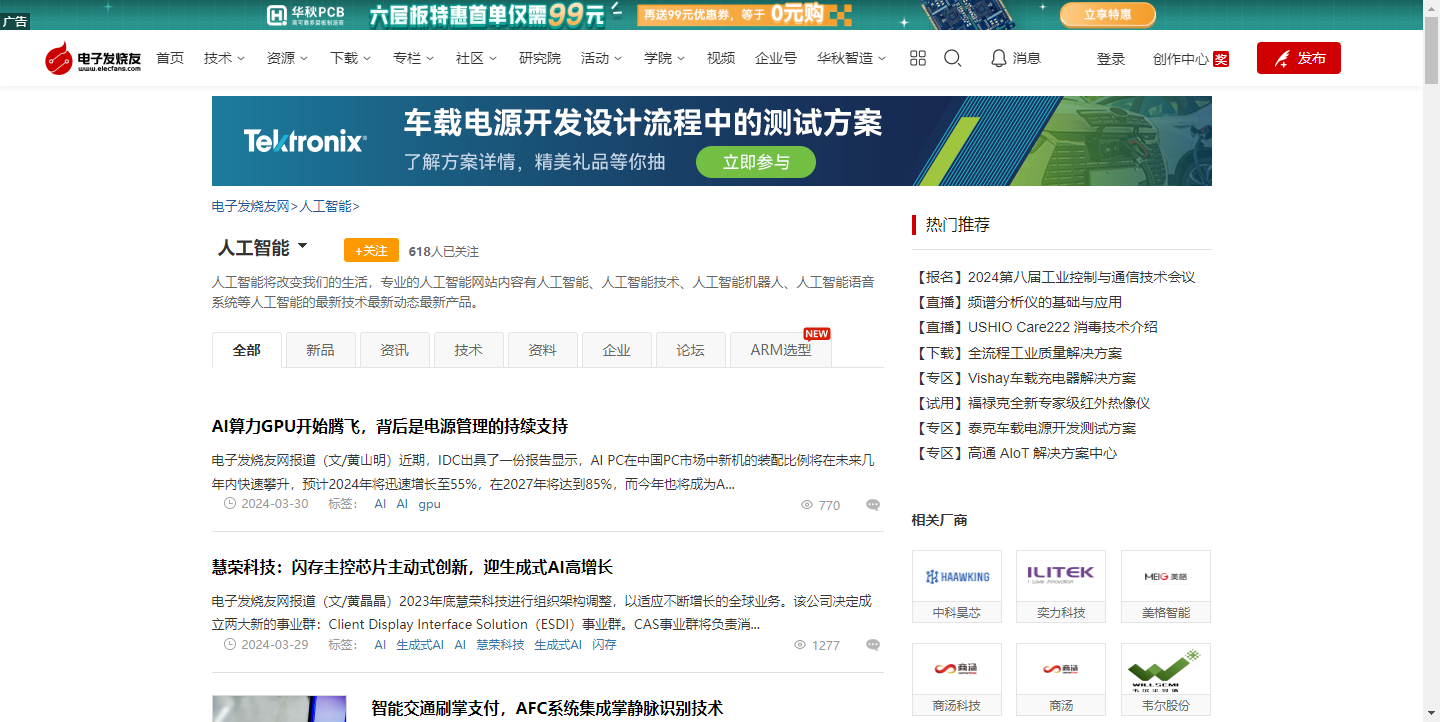The width and height of the screenshot is (1440, 722).
Task: Open article 智能交通刷掌支付
Action: tap(547, 708)
